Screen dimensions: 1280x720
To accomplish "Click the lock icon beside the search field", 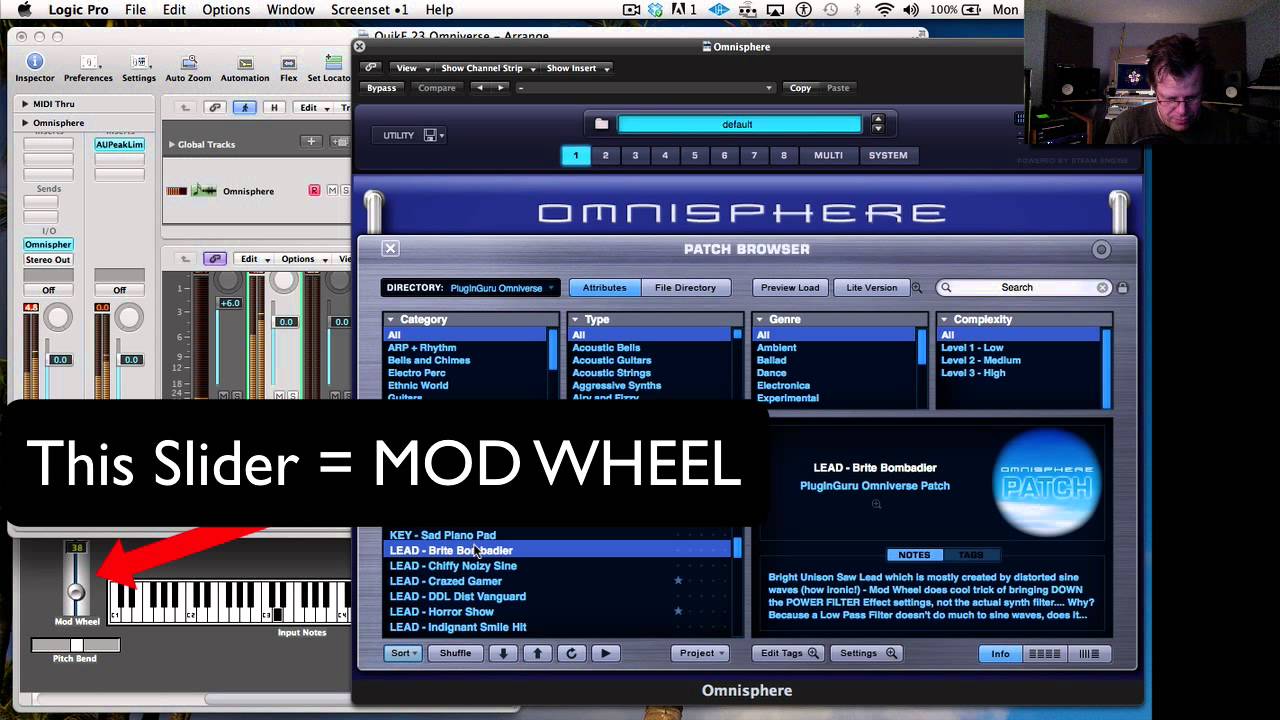I will [1122, 288].
